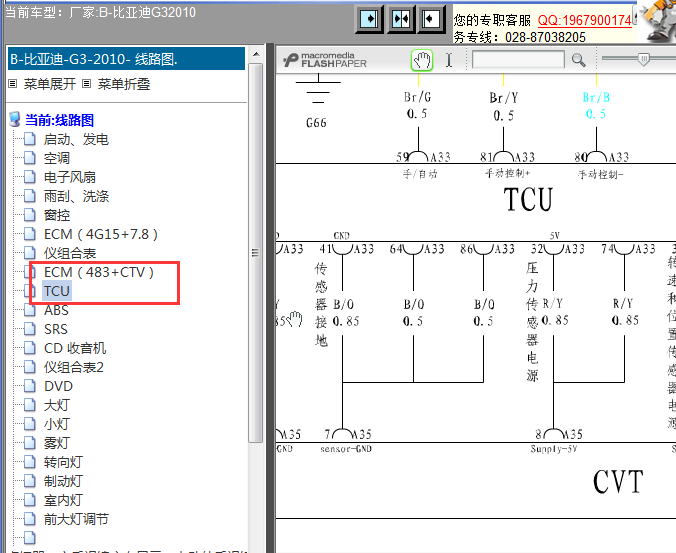Click the page icon next to 转向灯

pos(29,462)
